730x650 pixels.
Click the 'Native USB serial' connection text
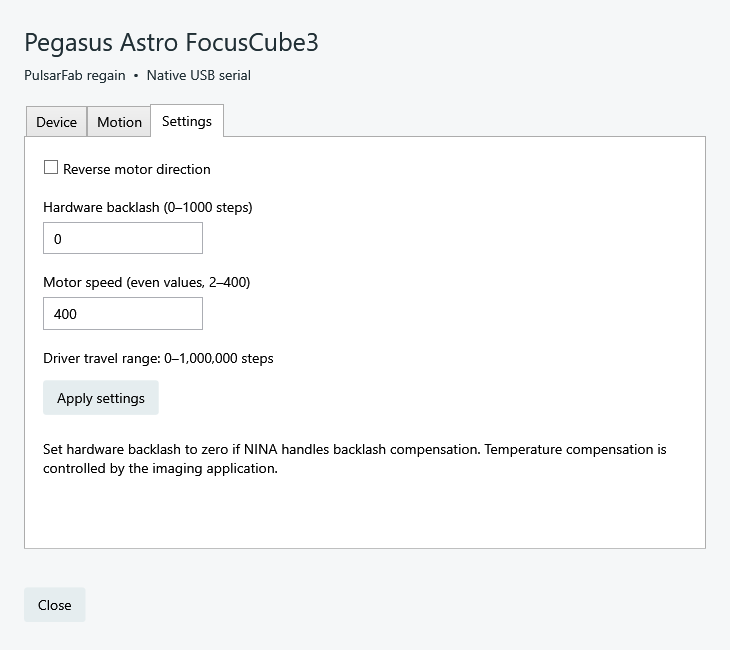[199, 75]
